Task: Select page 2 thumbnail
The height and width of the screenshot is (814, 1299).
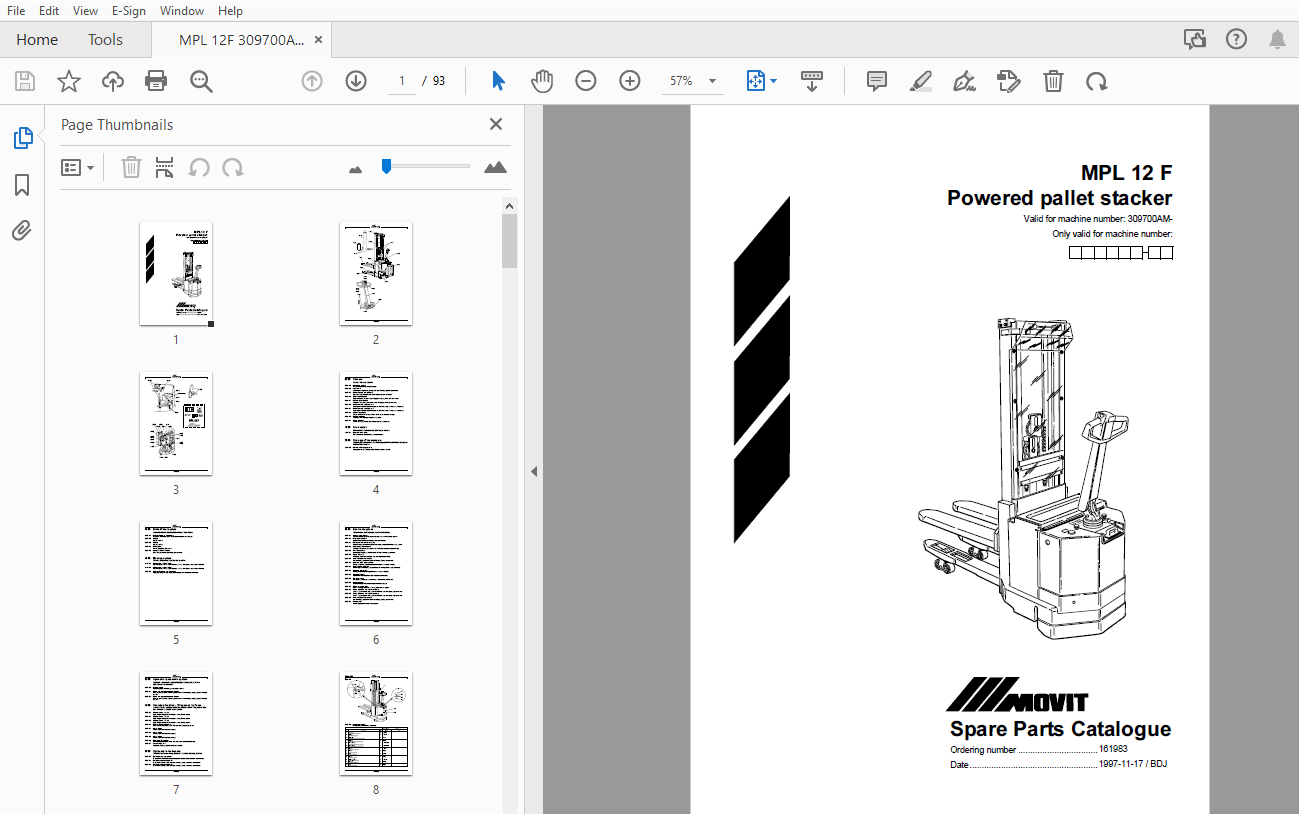Action: 376,274
